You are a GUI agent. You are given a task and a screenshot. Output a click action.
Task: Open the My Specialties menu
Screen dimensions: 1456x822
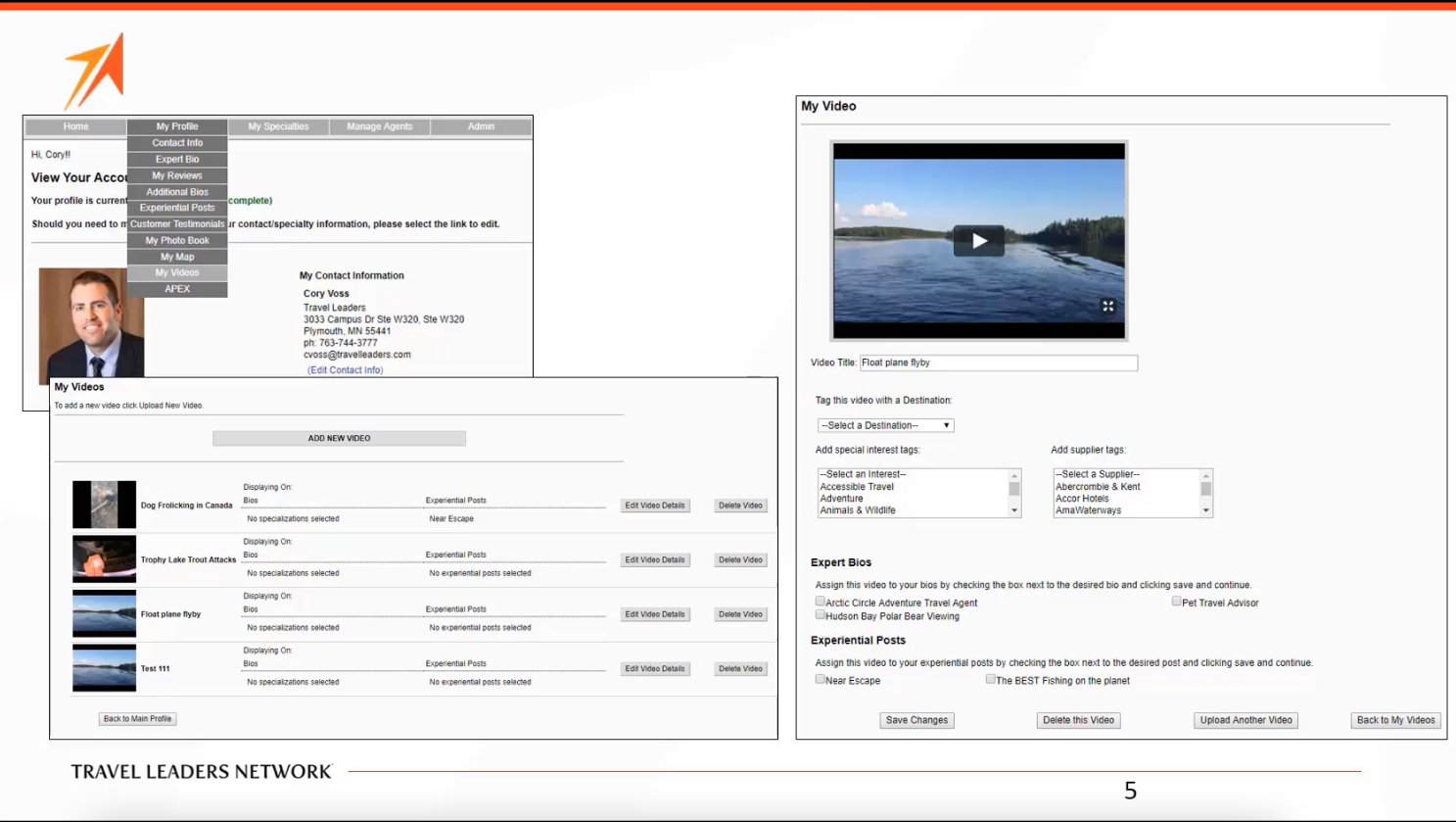point(278,126)
